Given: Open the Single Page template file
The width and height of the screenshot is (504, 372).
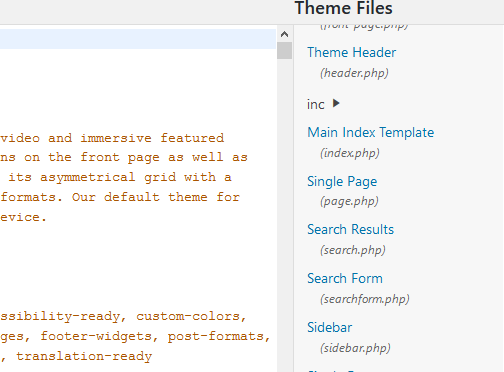Looking at the screenshot, I should (342, 181).
